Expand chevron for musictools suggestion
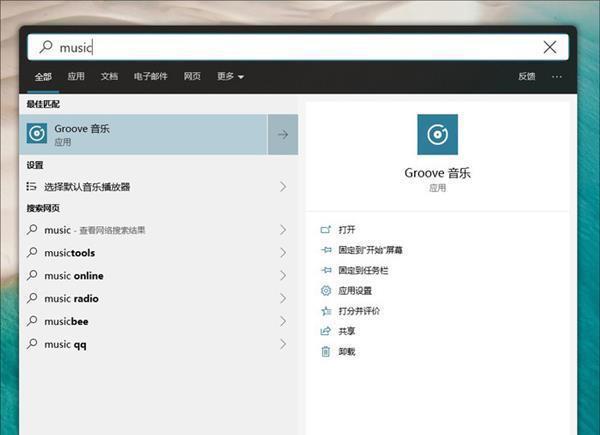 pyautogui.click(x=283, y=253)
